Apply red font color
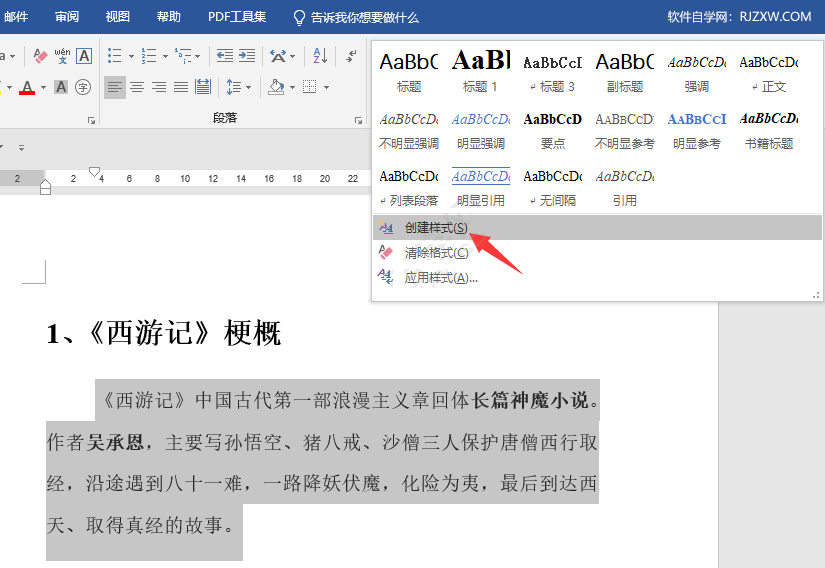825x568 pixels. tap(27, 87)
